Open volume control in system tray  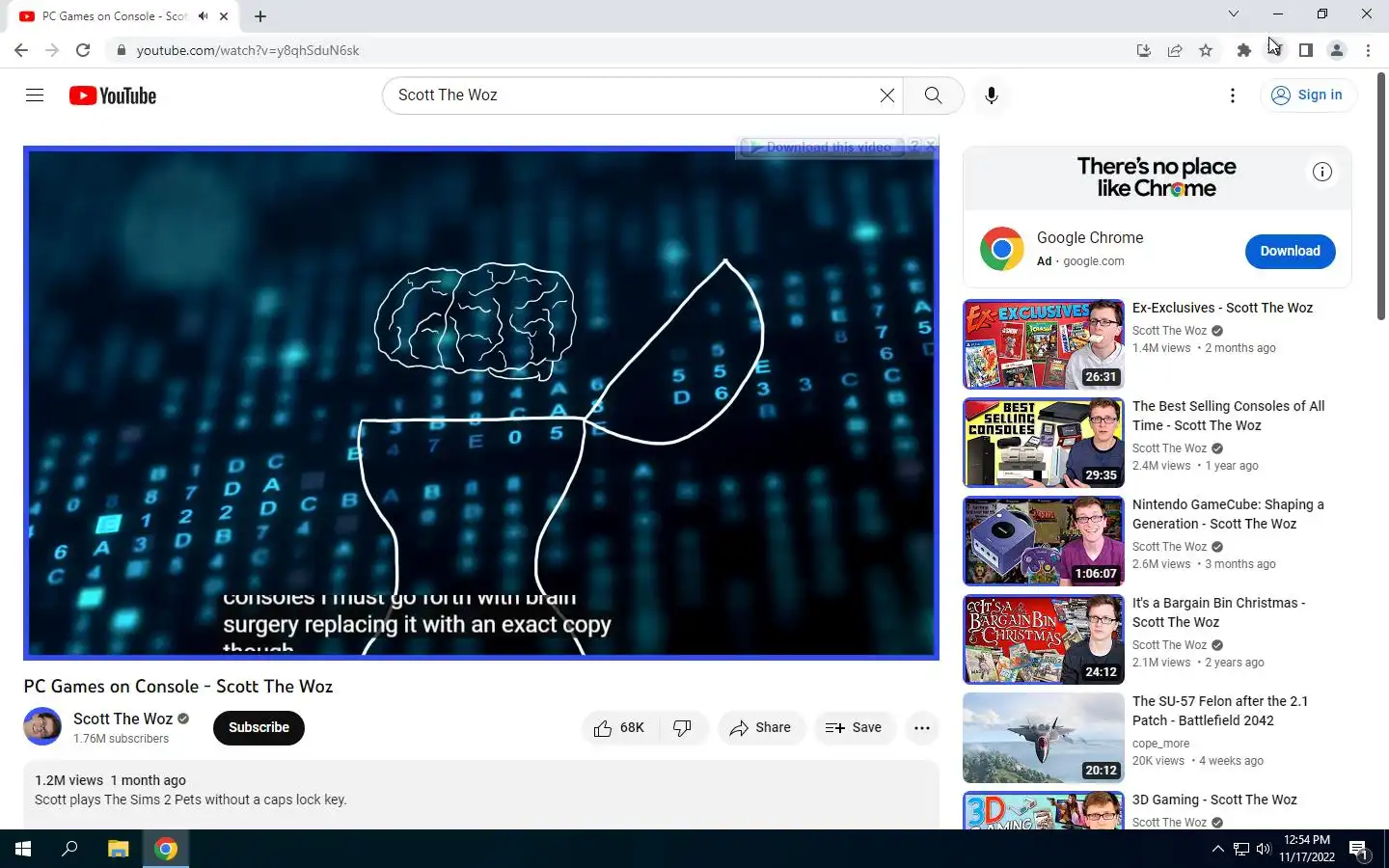pos(1264,849)
